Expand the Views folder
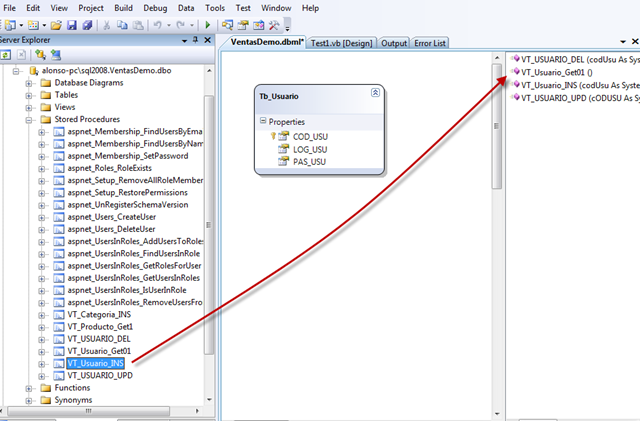The image size is (640, 421). [29, 108]
